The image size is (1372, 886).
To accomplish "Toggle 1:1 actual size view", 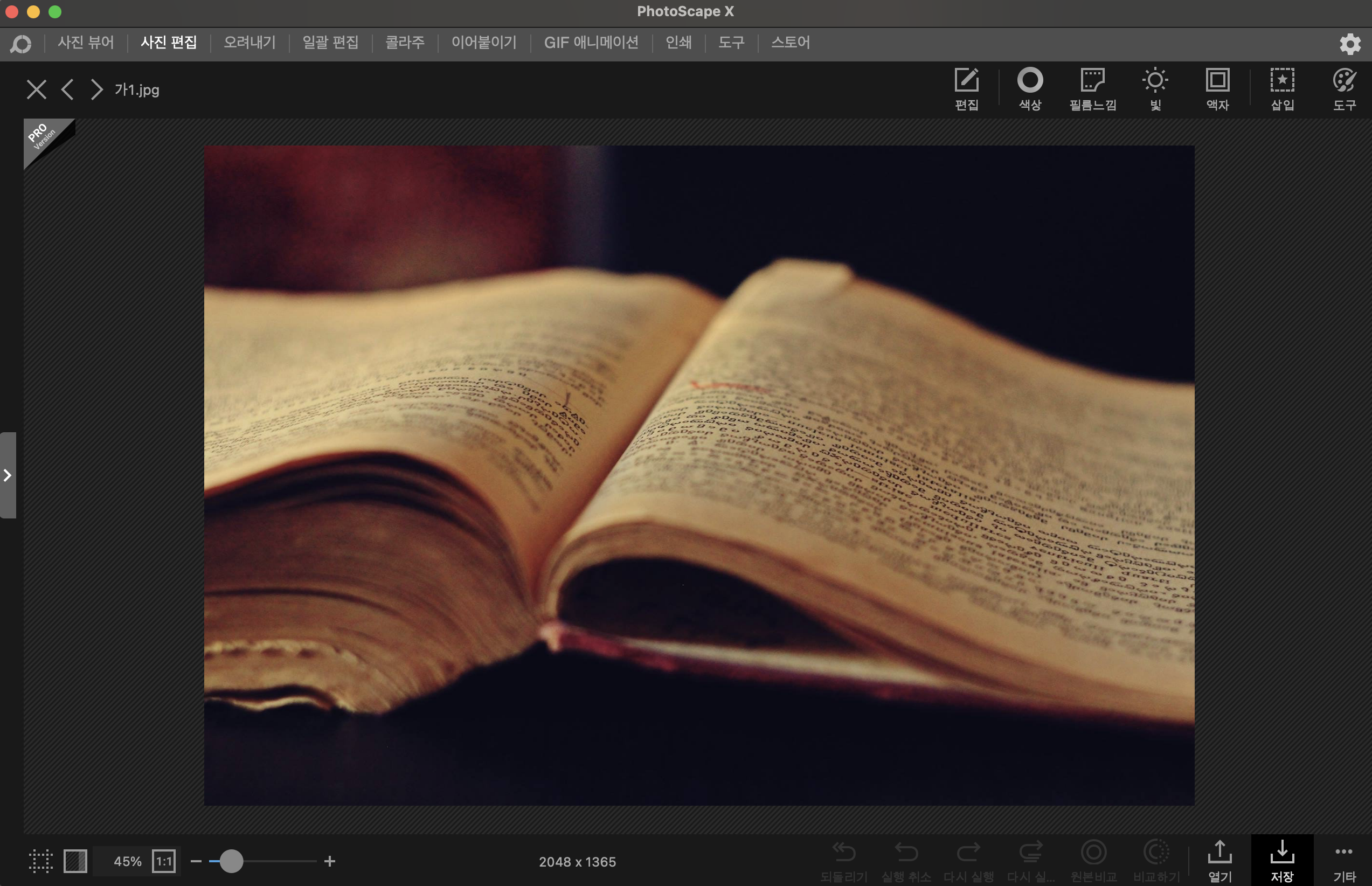I will click(164, 861).
